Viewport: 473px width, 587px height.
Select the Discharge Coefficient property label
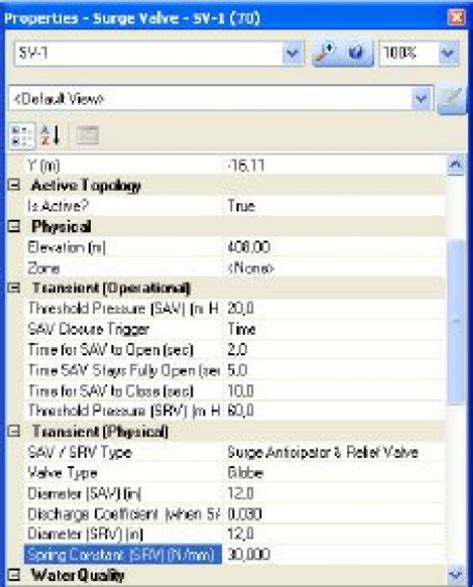tap(123, 514)
